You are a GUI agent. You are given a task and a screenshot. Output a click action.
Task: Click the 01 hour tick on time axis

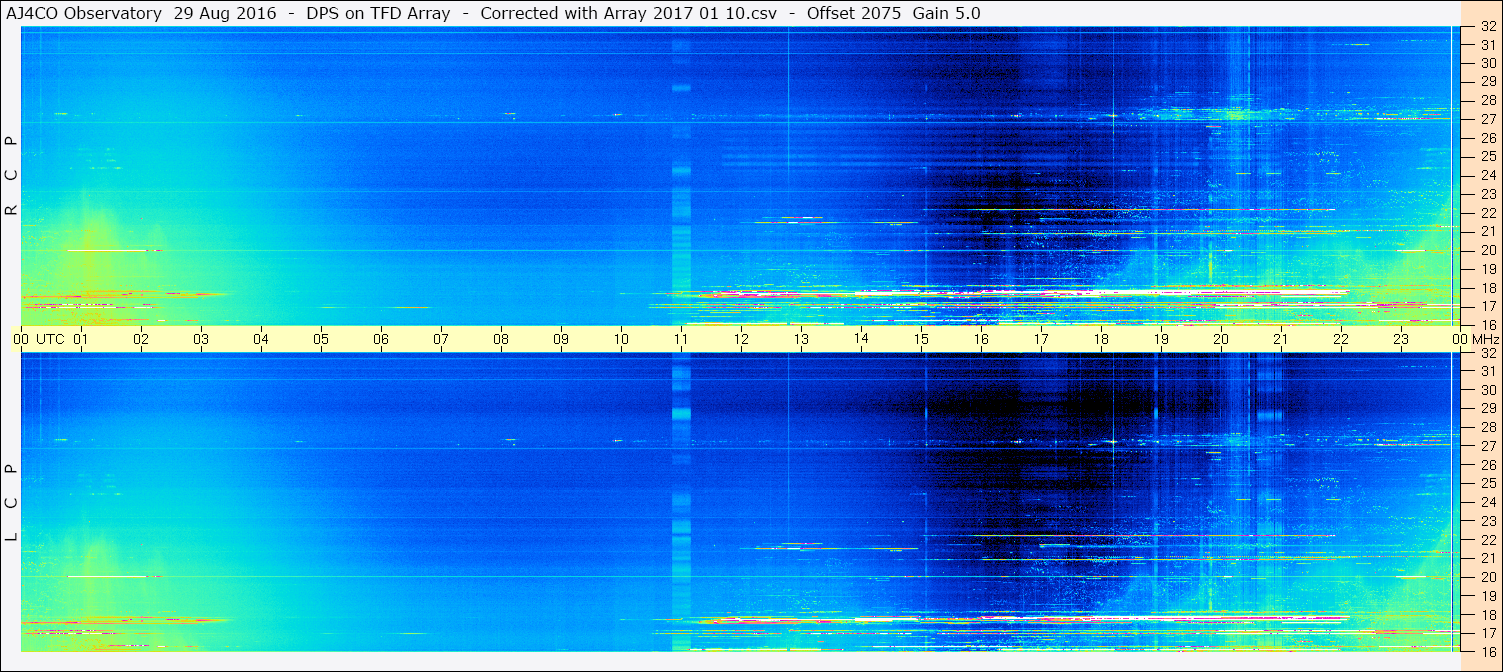(x=81, y=339)
